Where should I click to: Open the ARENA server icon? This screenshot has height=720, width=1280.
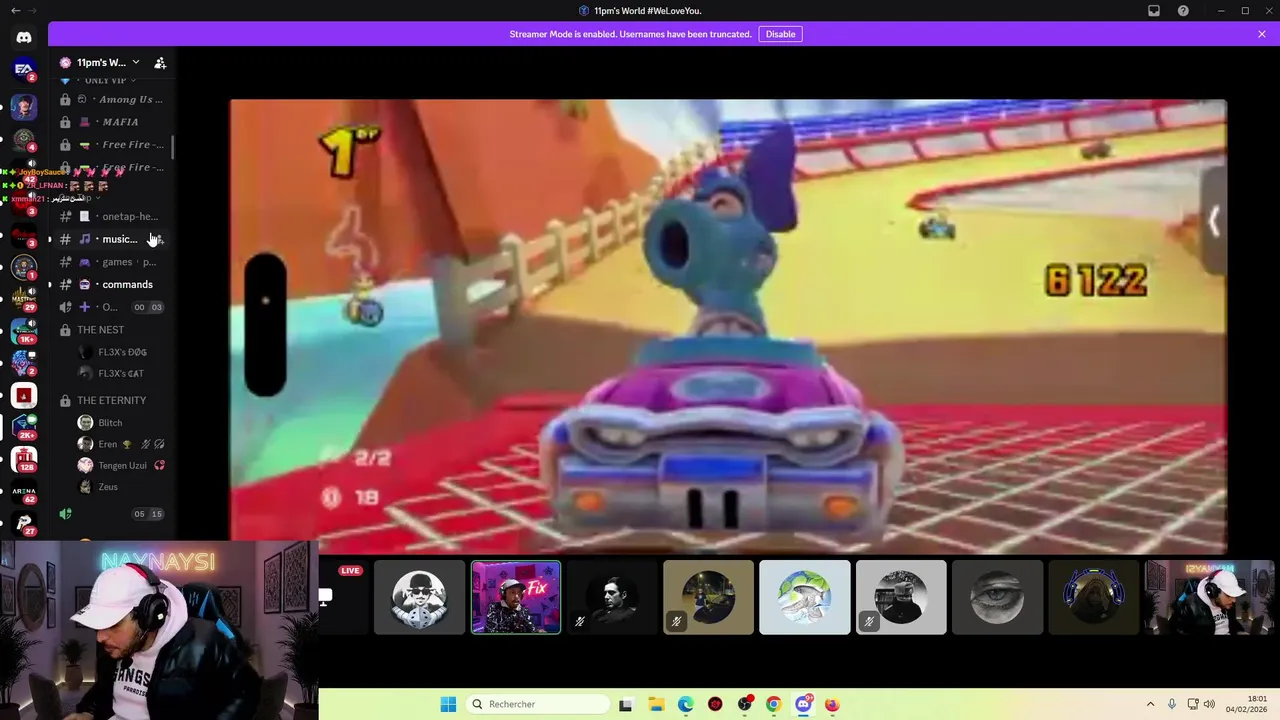[x=24, y=491]
